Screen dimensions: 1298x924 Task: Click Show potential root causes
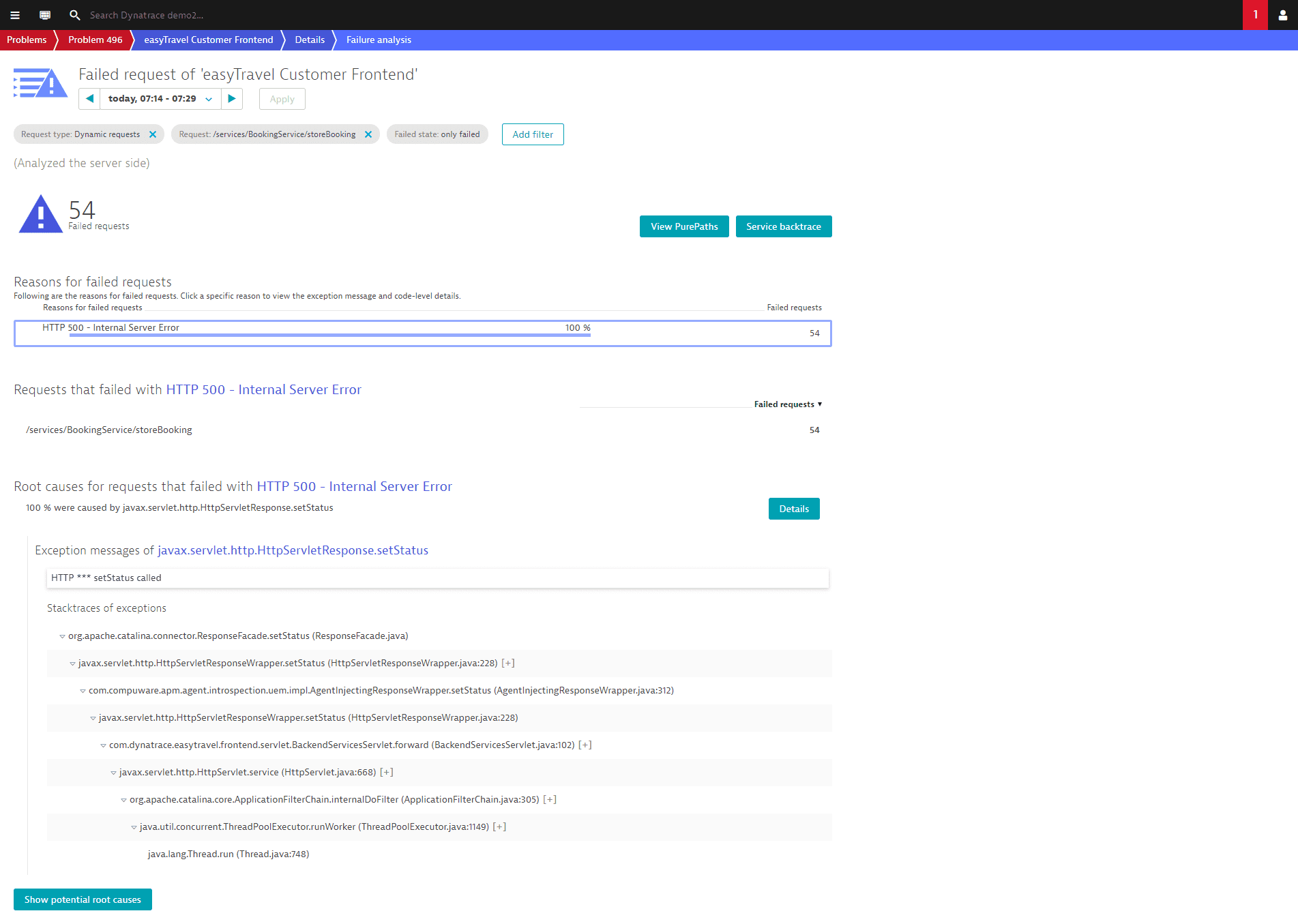83,899
